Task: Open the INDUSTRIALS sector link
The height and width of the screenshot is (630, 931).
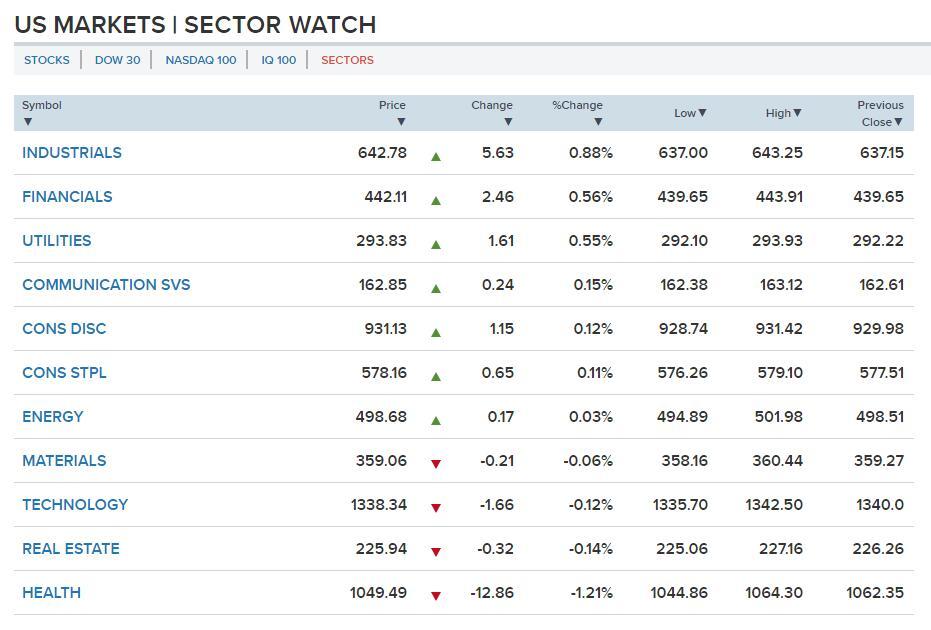Action: point(72,153)
